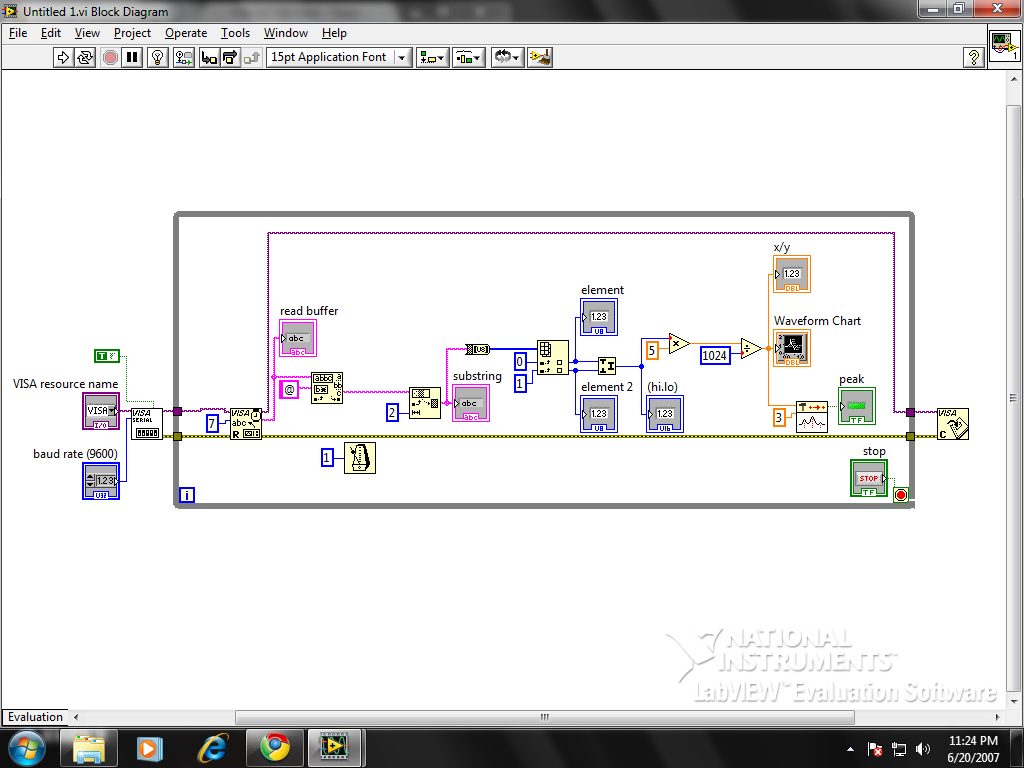The height and width of the screenshot is (768, 1024).
Task: Select the read buffer string indicator
Action: coord(298,338)
